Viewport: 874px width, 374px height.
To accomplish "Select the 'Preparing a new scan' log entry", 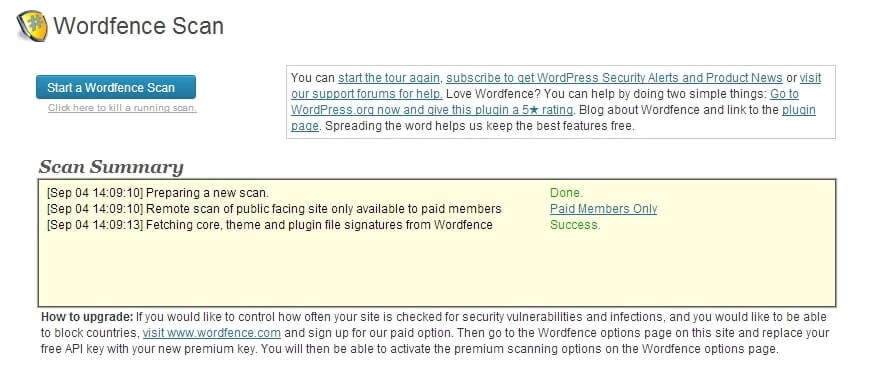I will (158, 193).
